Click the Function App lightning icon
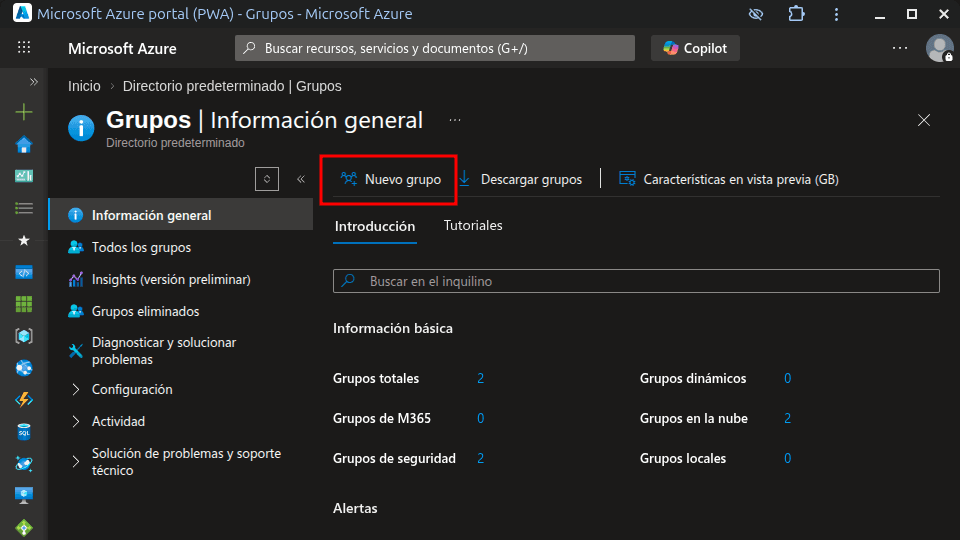Image resolution: width=960 pixels, height=540 pixels. point(24,400)
